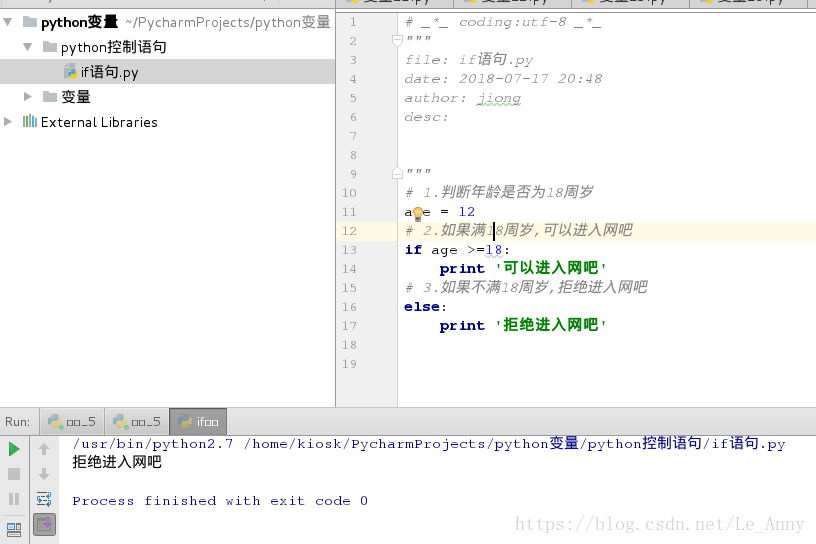Click the console output 拒绝进入网吧
The width and height of the screenshot is (816, 544).
pos(117,462)
